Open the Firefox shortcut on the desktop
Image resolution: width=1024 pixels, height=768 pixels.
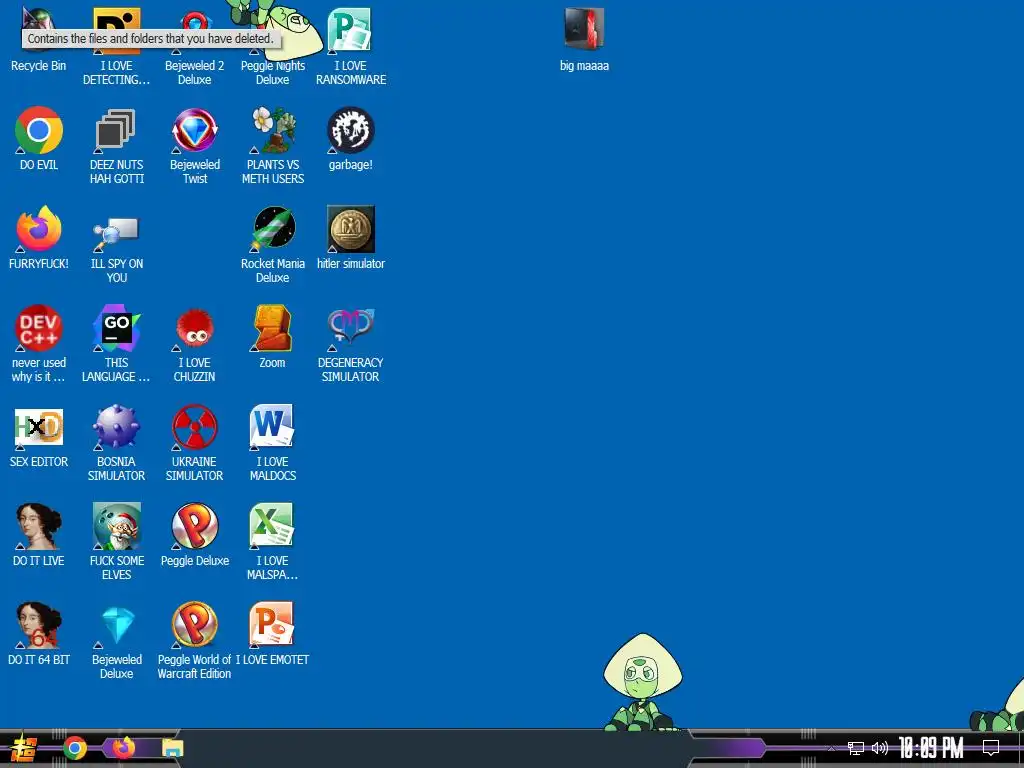click(x=39, y=238)
